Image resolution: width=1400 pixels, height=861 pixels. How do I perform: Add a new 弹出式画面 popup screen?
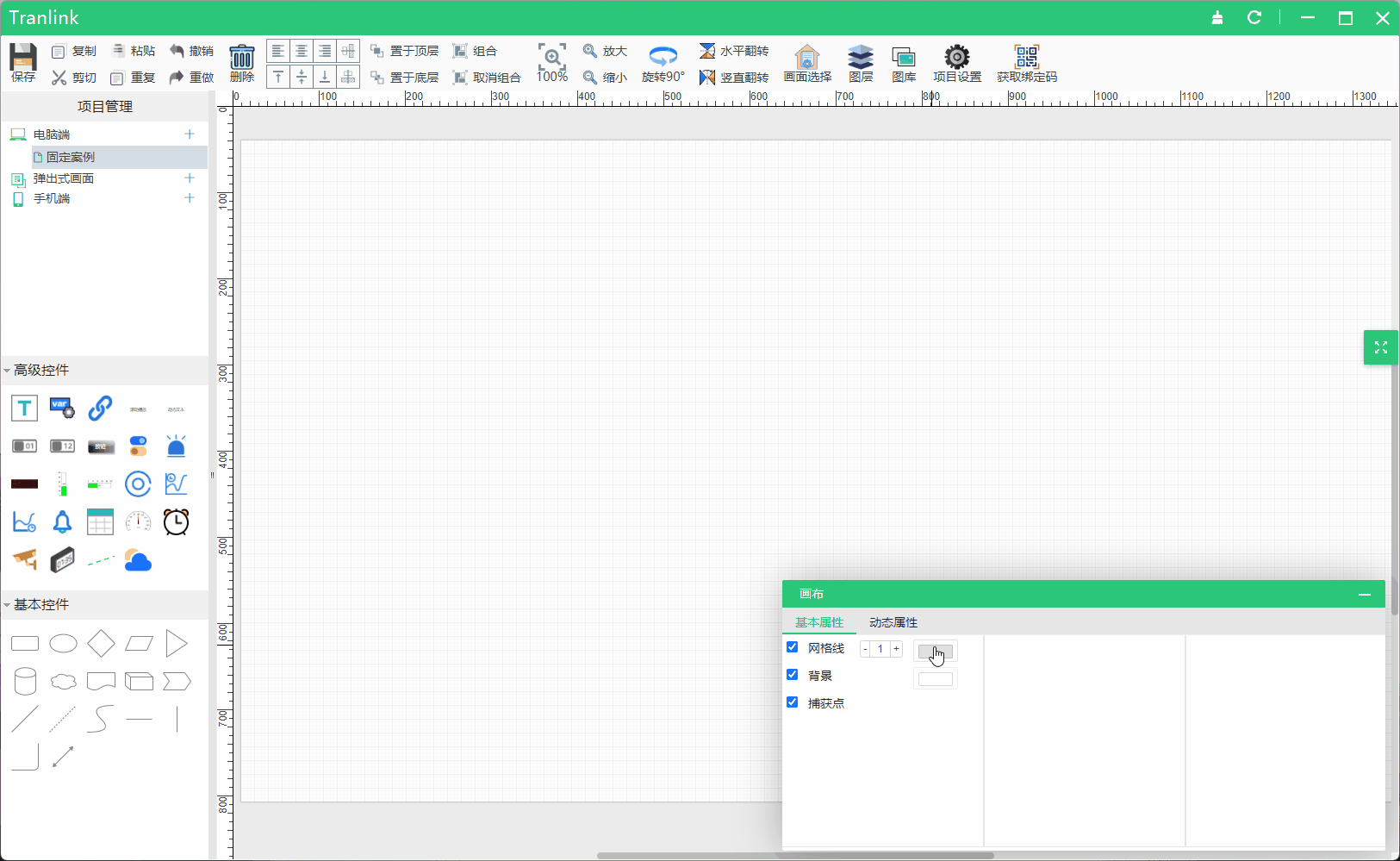190,178
